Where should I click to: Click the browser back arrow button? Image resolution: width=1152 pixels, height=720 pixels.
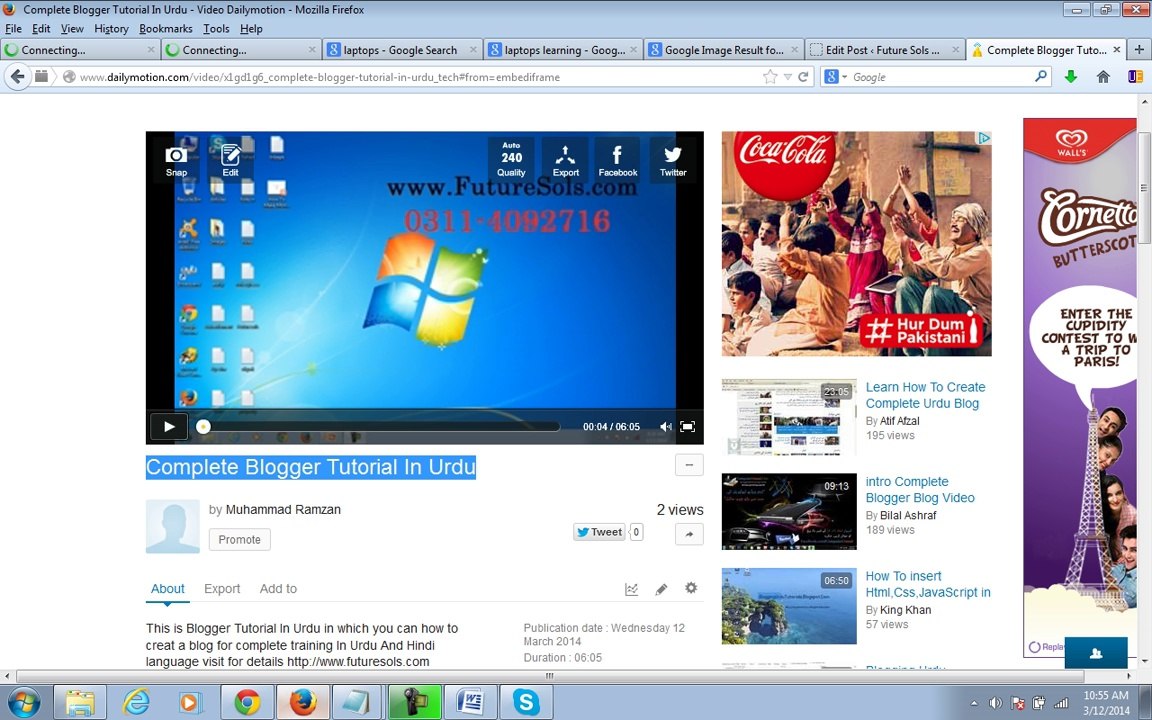coord(18,76)
